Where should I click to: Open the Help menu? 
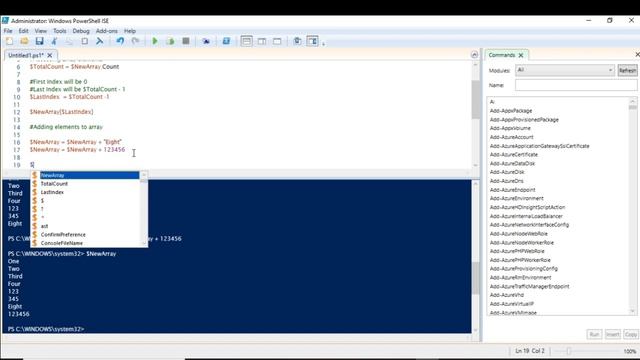130,31
